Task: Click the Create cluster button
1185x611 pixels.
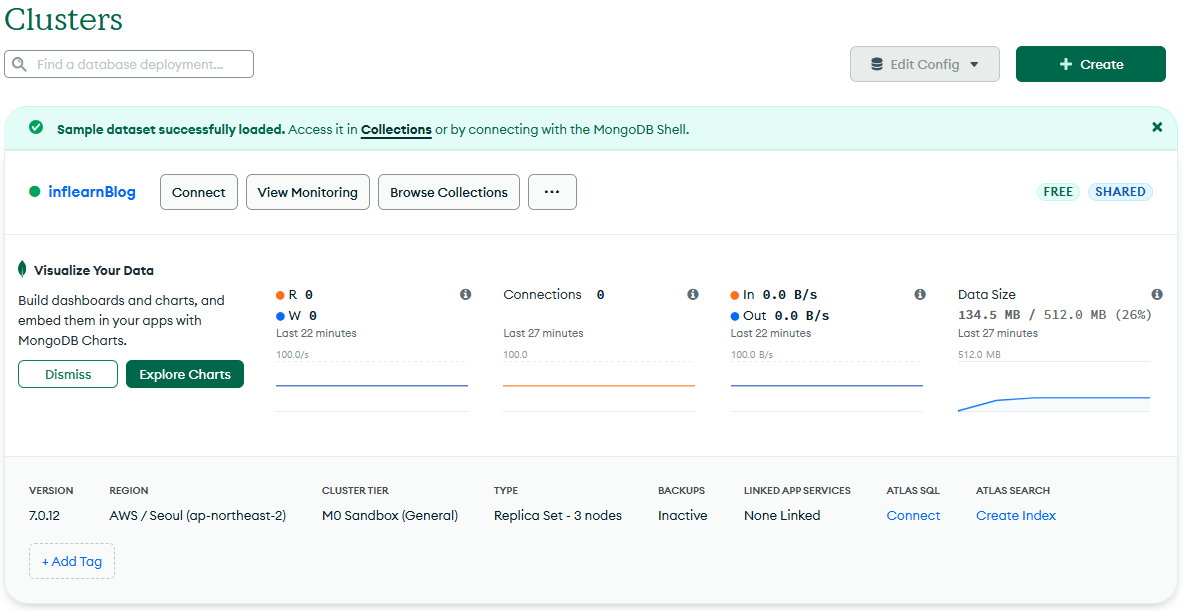Action: click(1091, 64)
